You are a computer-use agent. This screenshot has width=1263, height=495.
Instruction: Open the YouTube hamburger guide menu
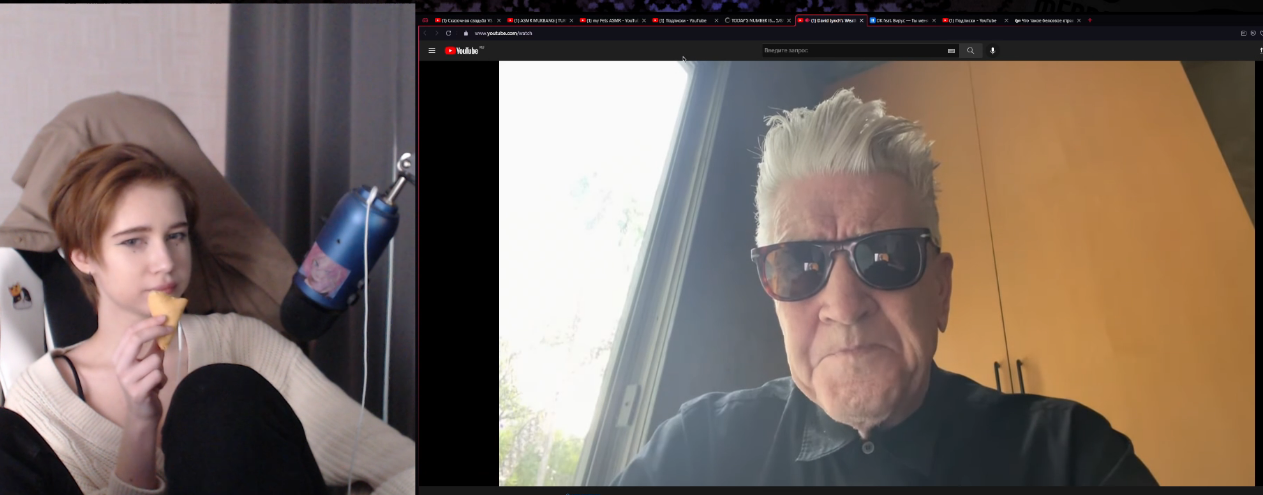click(x=432, y=50)
